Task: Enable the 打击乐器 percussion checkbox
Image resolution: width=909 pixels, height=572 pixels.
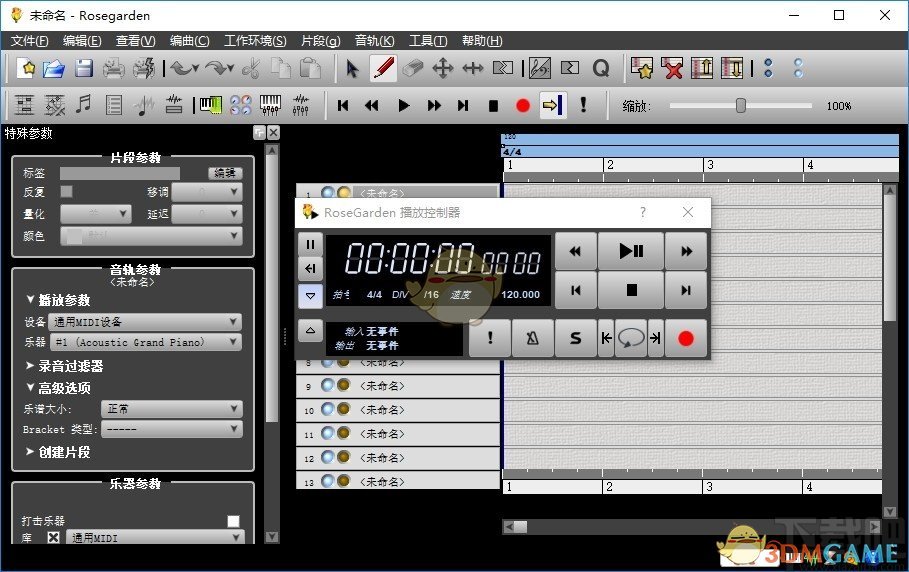Action: coord(234,521)
